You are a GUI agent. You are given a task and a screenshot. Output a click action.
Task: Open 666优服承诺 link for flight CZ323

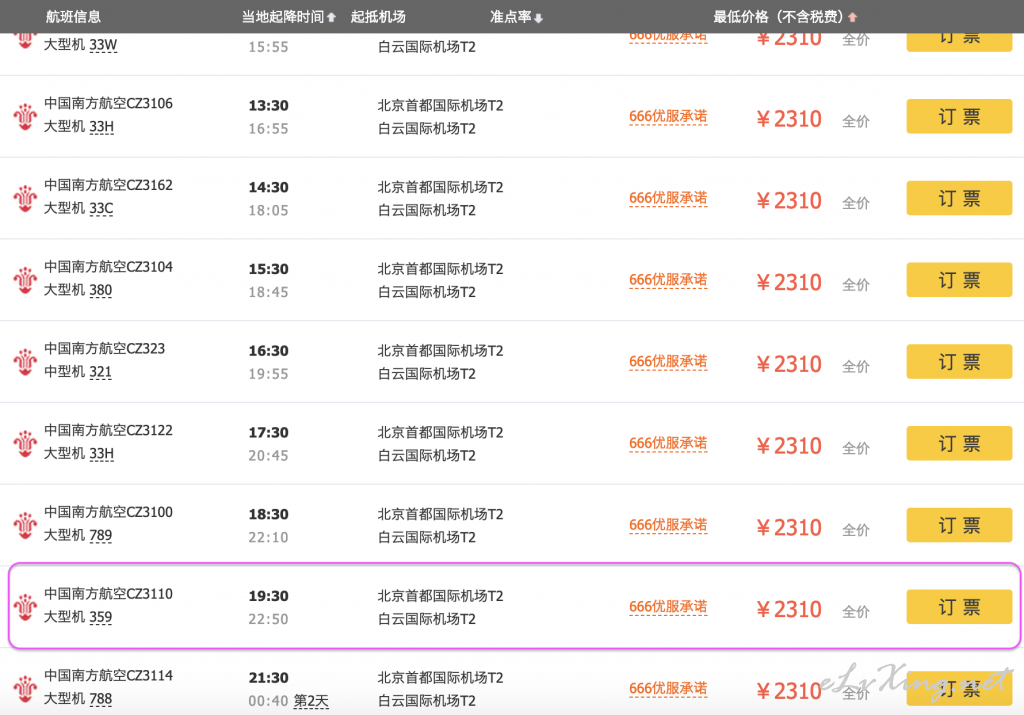tap(668, 361)
